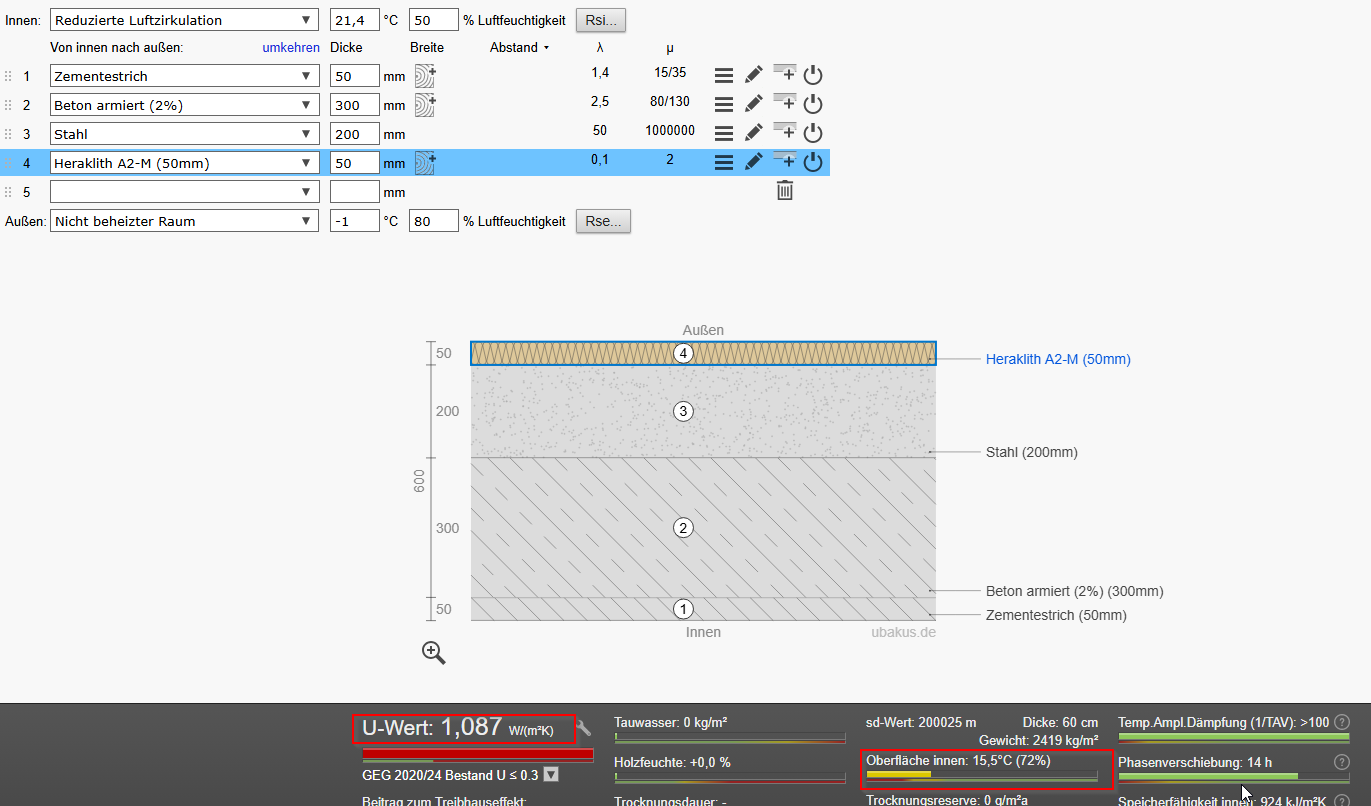Toggle Heraklith A2-M layer power button

click(813, 162)
